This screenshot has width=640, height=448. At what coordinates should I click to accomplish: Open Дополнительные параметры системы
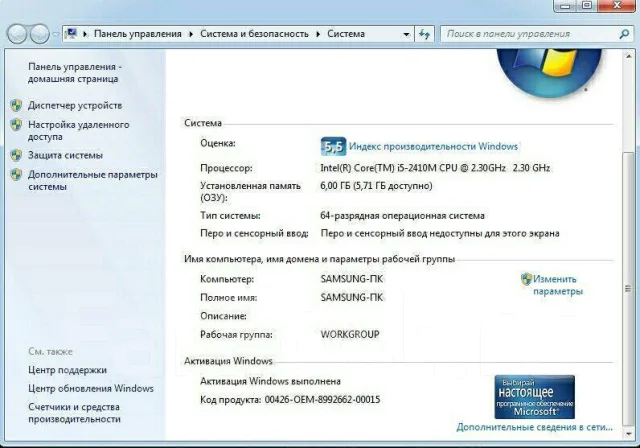pyautogui.click(x=93, y=181)
